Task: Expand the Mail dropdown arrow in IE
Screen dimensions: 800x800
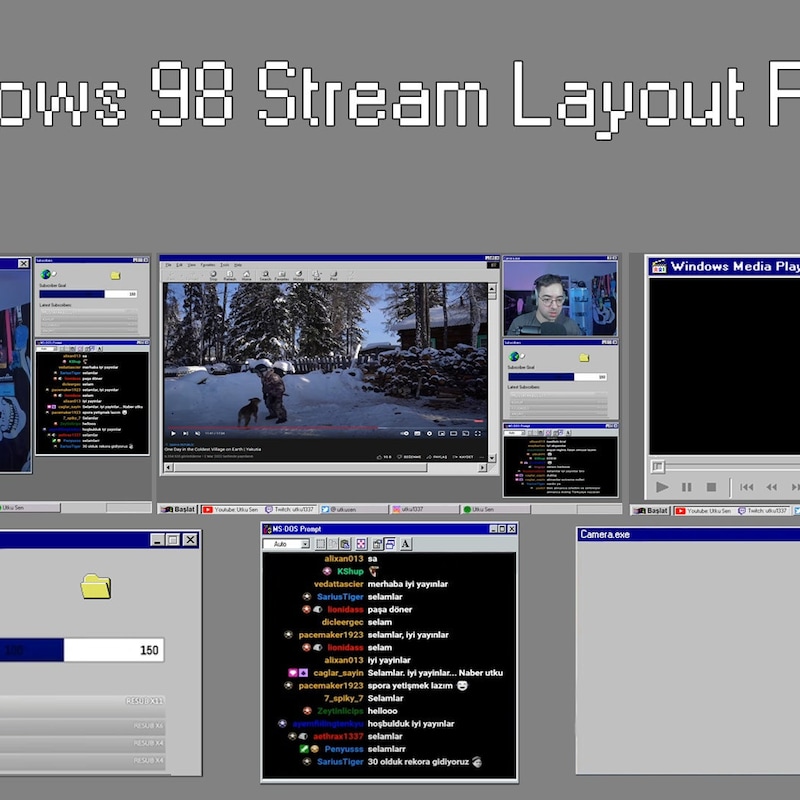Action: pos(323,274)
